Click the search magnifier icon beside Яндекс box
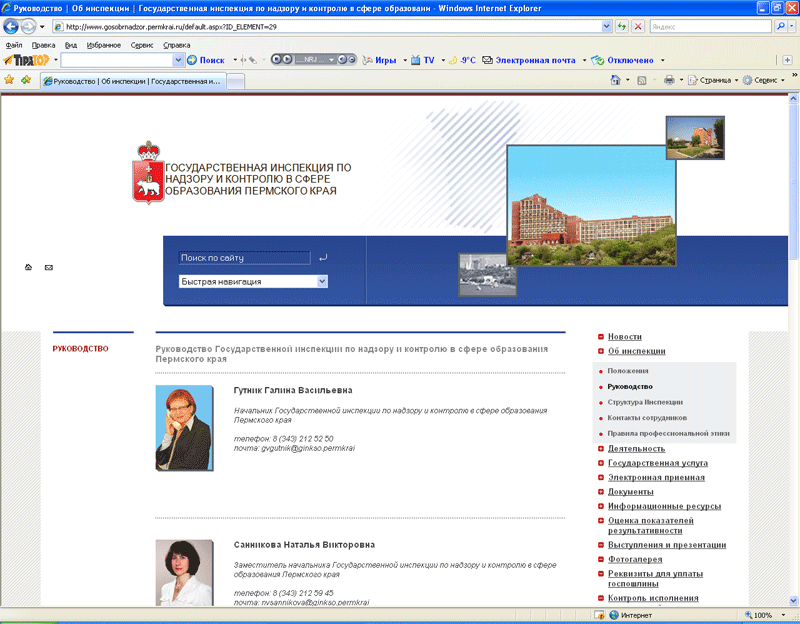800x624 pixels. click(780, 26)
